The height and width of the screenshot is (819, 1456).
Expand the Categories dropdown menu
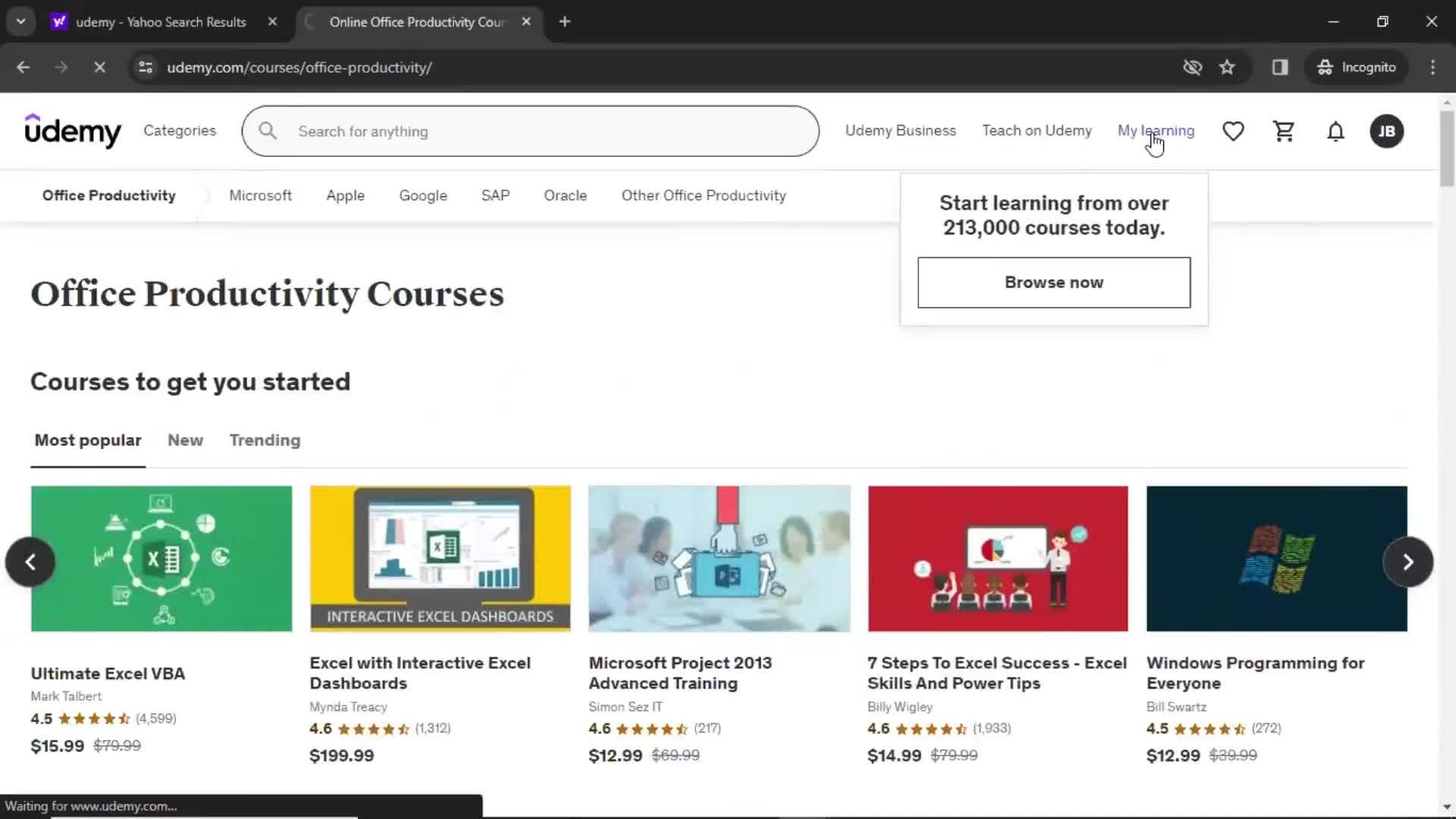tap(179, 131)
